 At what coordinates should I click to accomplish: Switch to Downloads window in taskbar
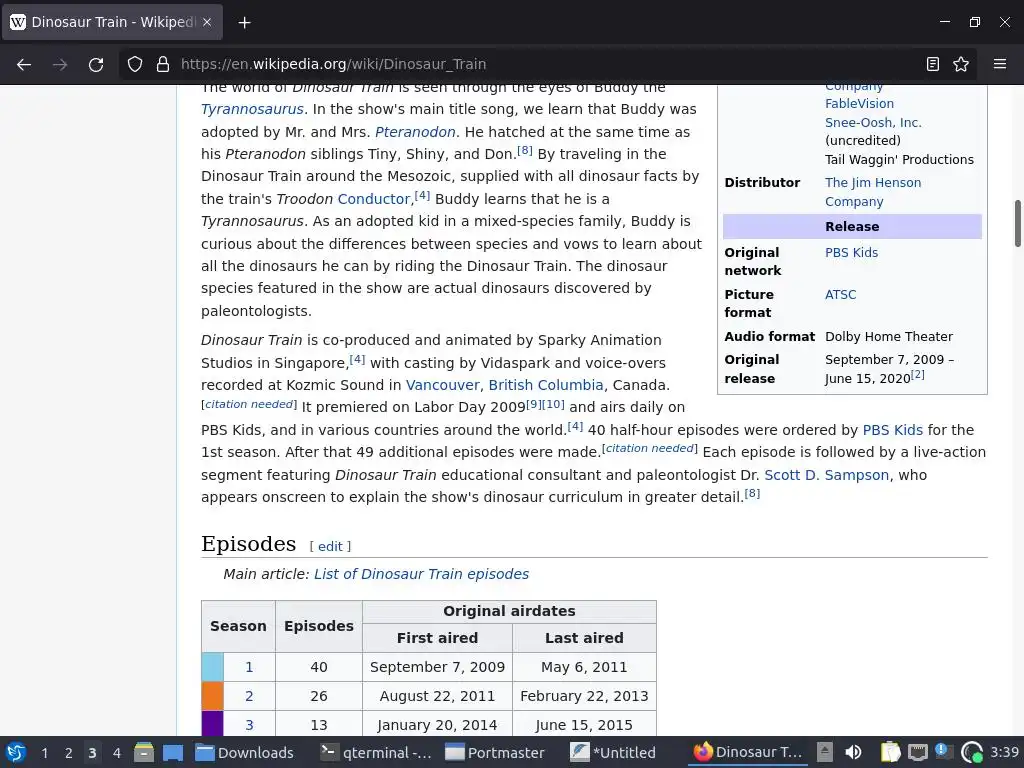[245, 752]
